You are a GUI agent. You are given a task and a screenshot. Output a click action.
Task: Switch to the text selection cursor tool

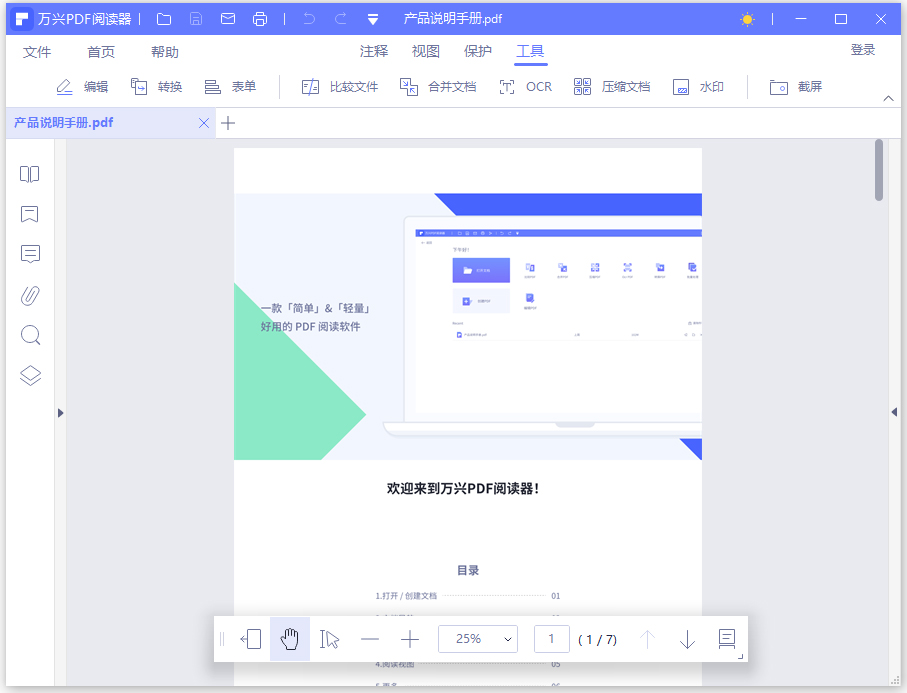pyautogui.click(x=330, y=639)
